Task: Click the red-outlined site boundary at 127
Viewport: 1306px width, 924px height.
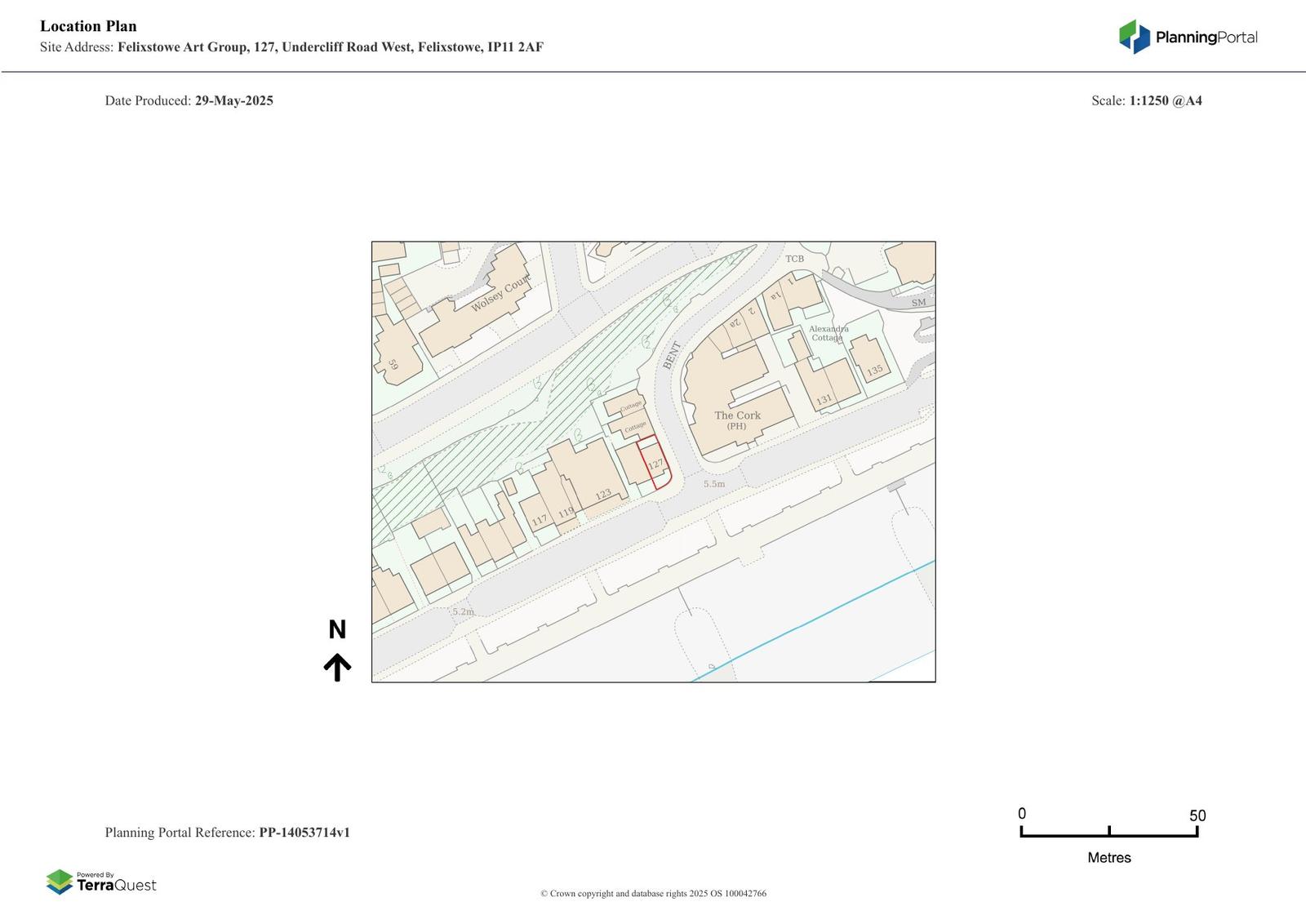Action: [653, 463]
